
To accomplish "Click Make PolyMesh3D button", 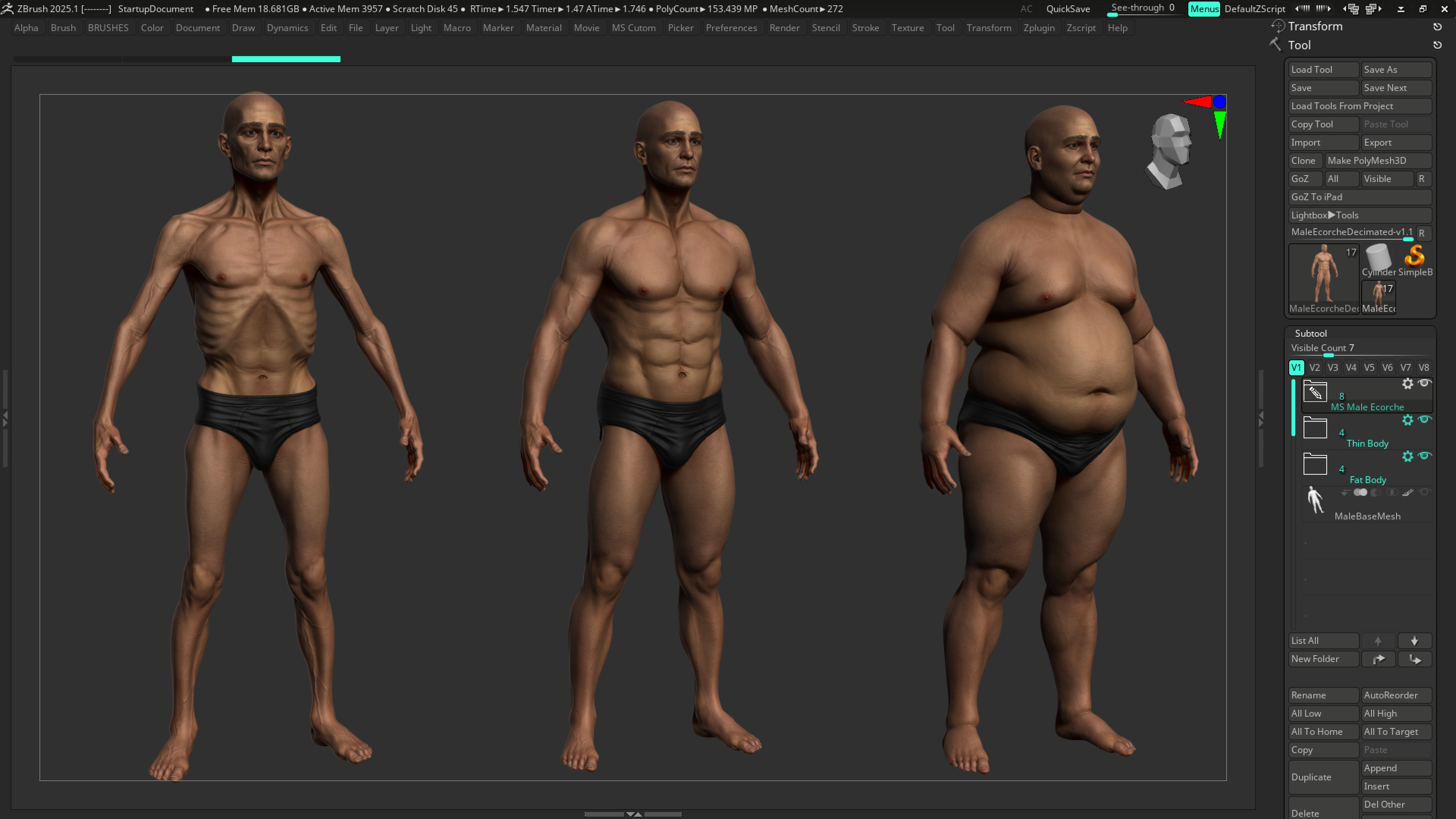I will (1378, 160).
